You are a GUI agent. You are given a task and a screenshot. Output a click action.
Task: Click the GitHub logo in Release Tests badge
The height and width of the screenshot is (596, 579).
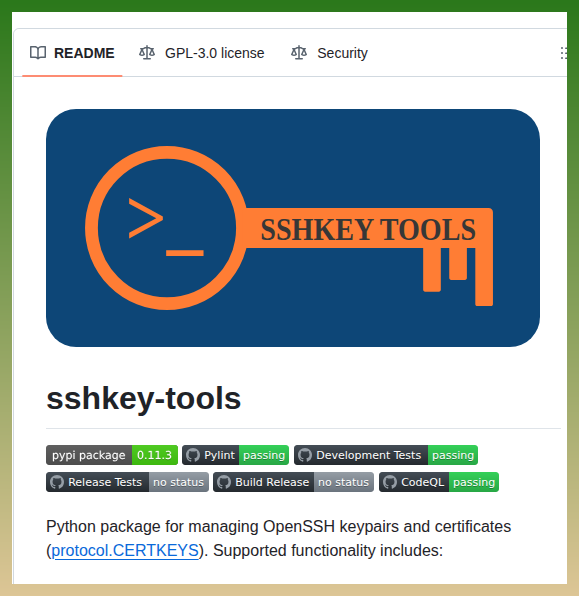click(57, 482)
